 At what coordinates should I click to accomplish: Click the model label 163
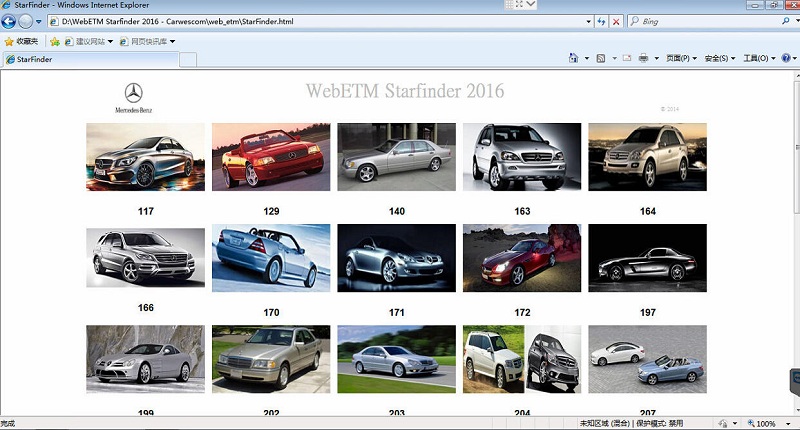pyautogui.click(x=522, y=211)
